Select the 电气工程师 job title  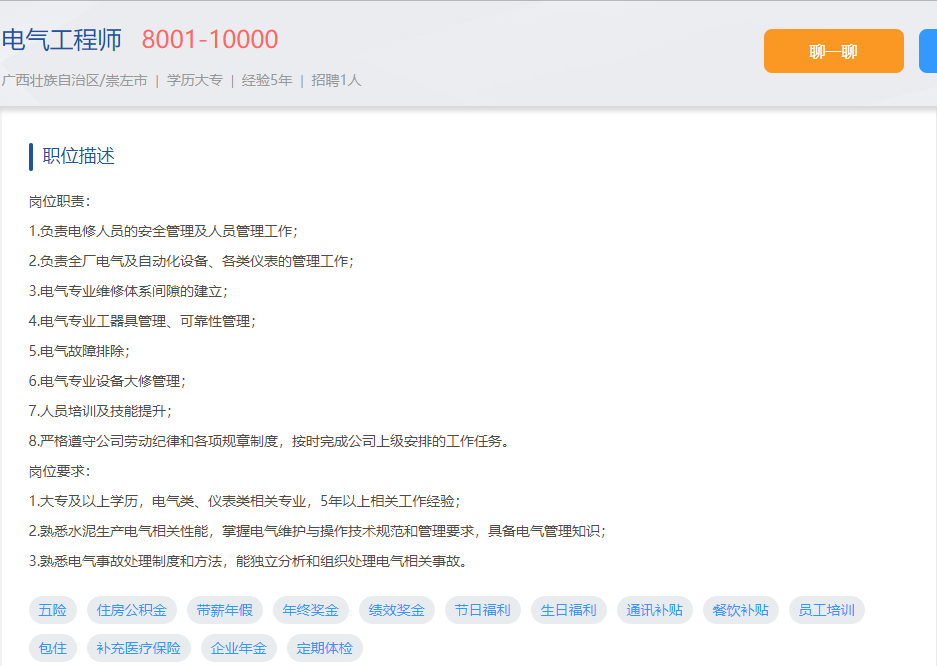[62, 40]
